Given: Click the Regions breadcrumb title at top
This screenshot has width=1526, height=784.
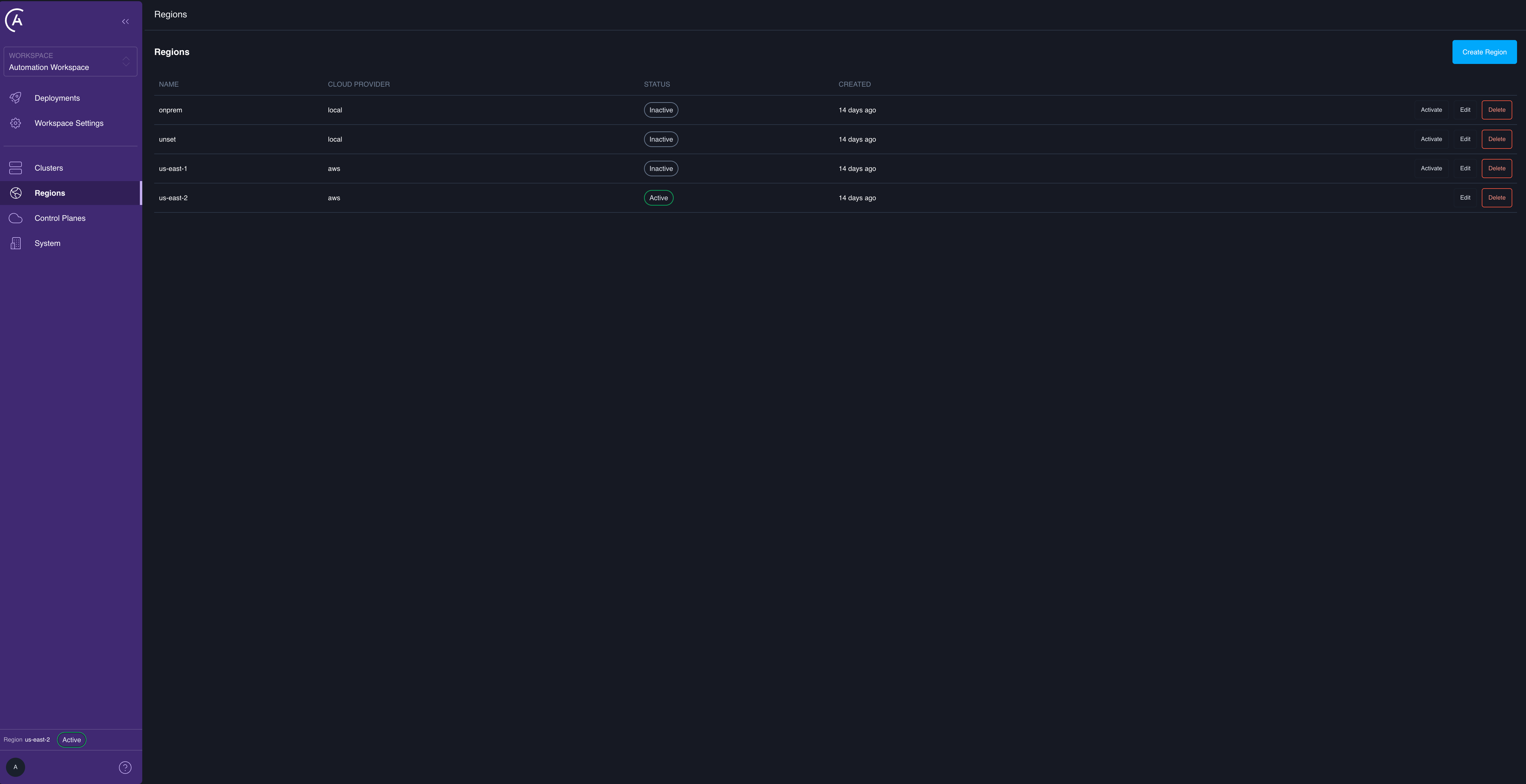Looking at the screenshot, I should [x=171, y=14].
